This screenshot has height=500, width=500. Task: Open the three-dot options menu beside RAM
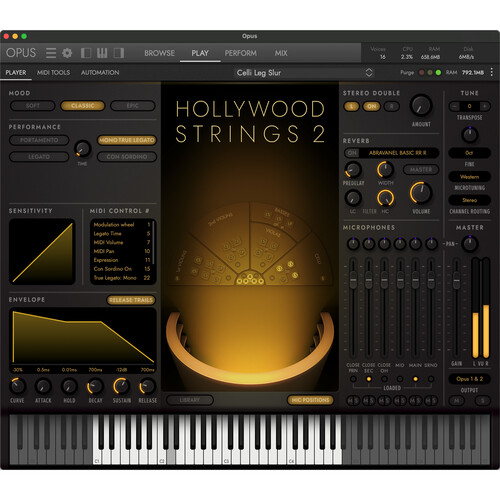click(491, 72)
